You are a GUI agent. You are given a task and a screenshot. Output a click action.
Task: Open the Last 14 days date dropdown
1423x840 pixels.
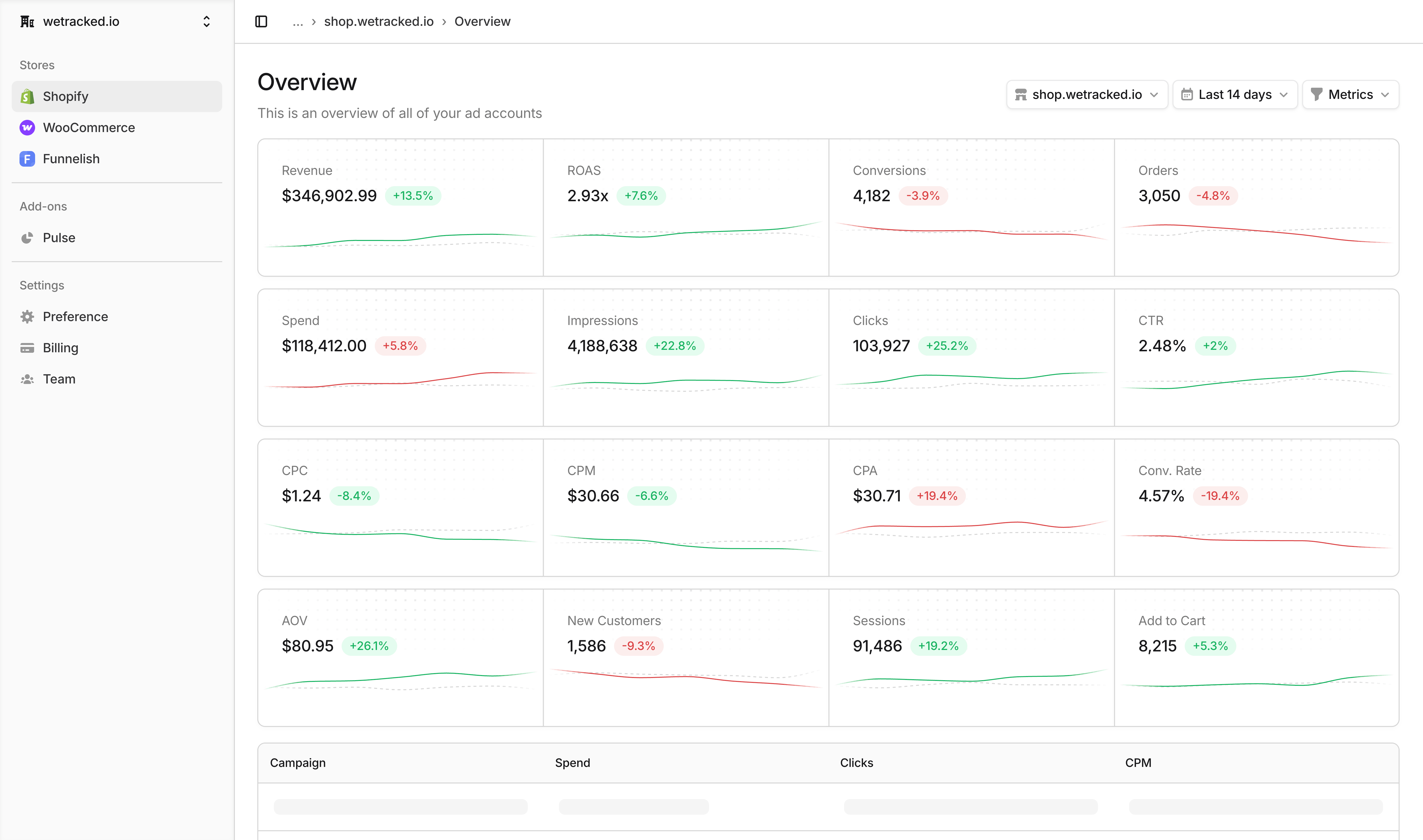(1235, 95)
